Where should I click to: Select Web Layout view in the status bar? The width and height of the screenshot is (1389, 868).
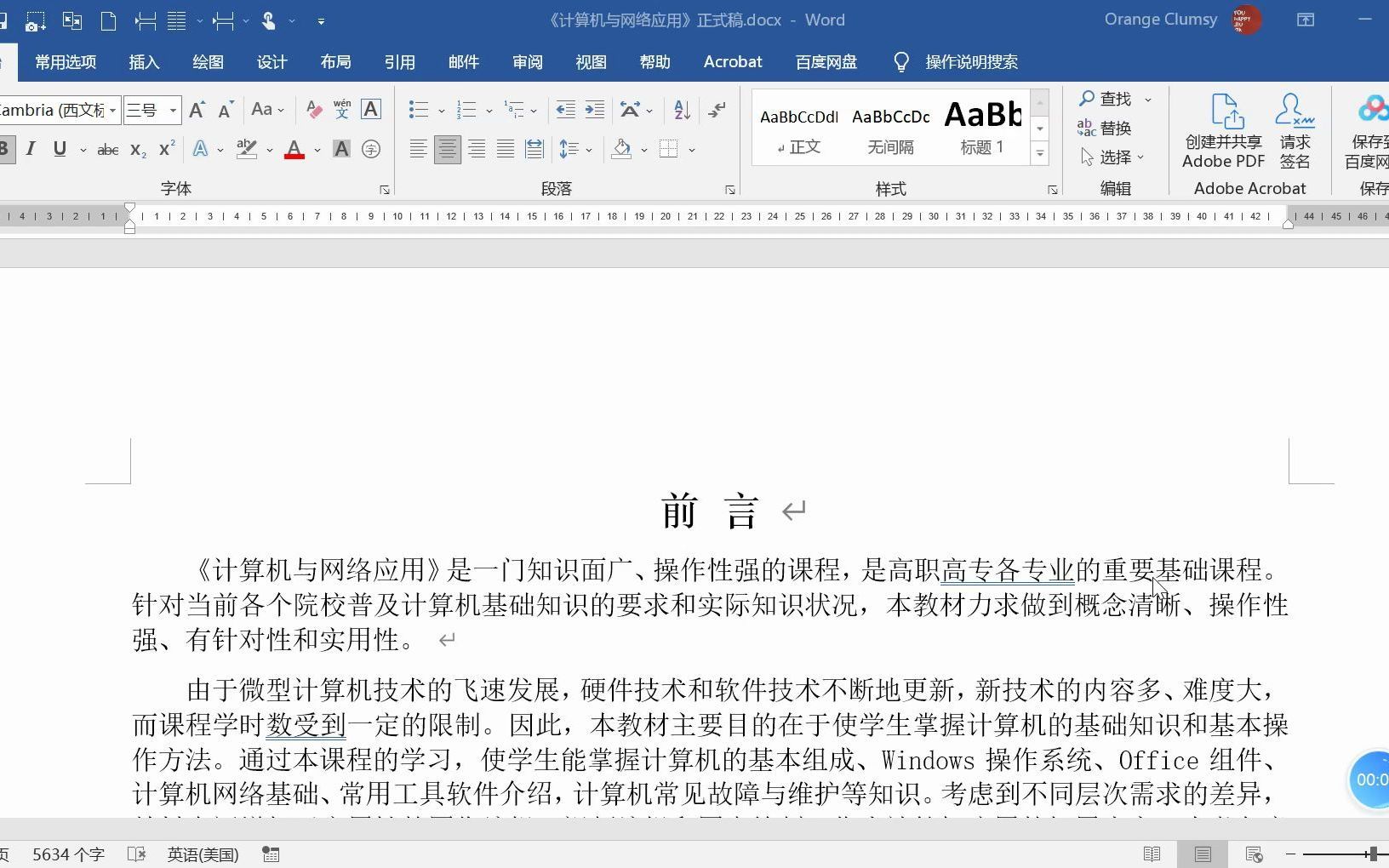click(1252, 854)
